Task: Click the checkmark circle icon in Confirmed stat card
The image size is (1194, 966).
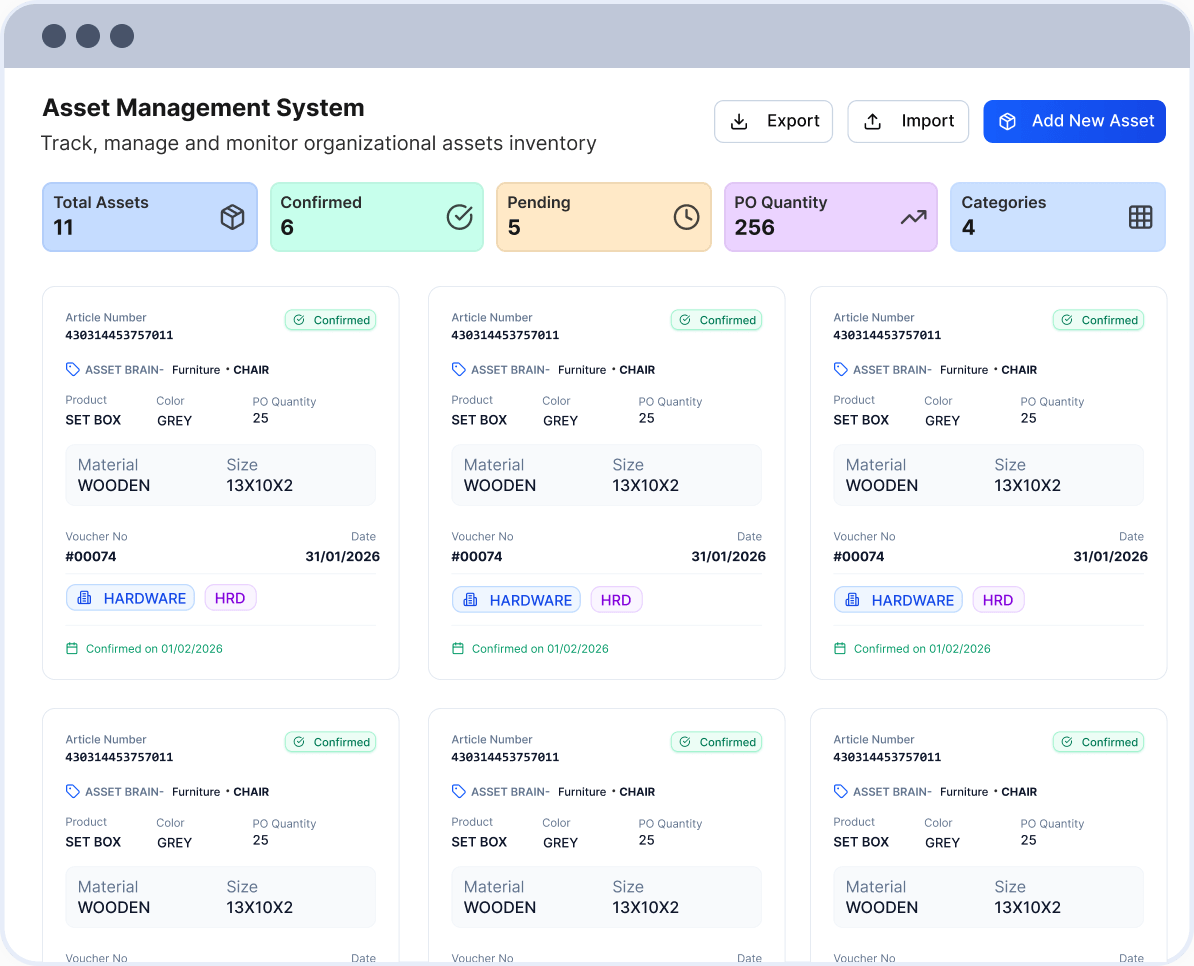Action: pos(459,217)
